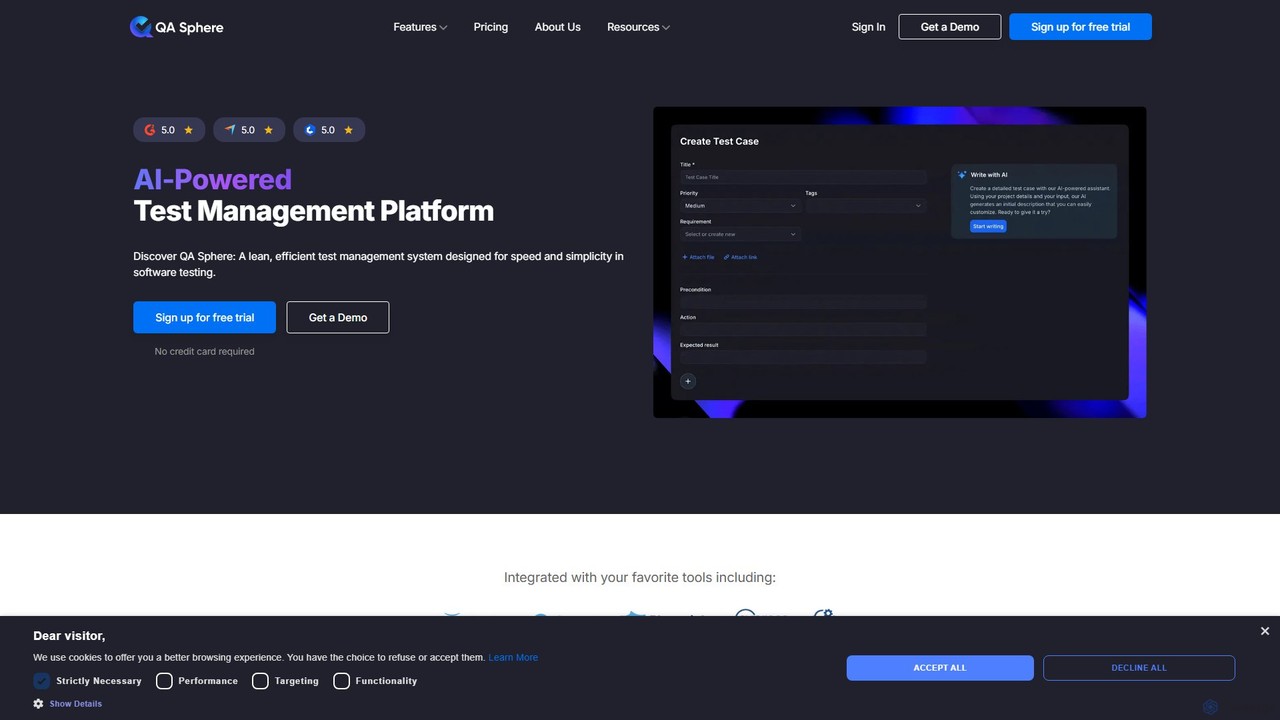The width and height of the screenshot is (1280, 720).
Task: Click the 'No credit card required' text
Action: click(x=205, y=352)
